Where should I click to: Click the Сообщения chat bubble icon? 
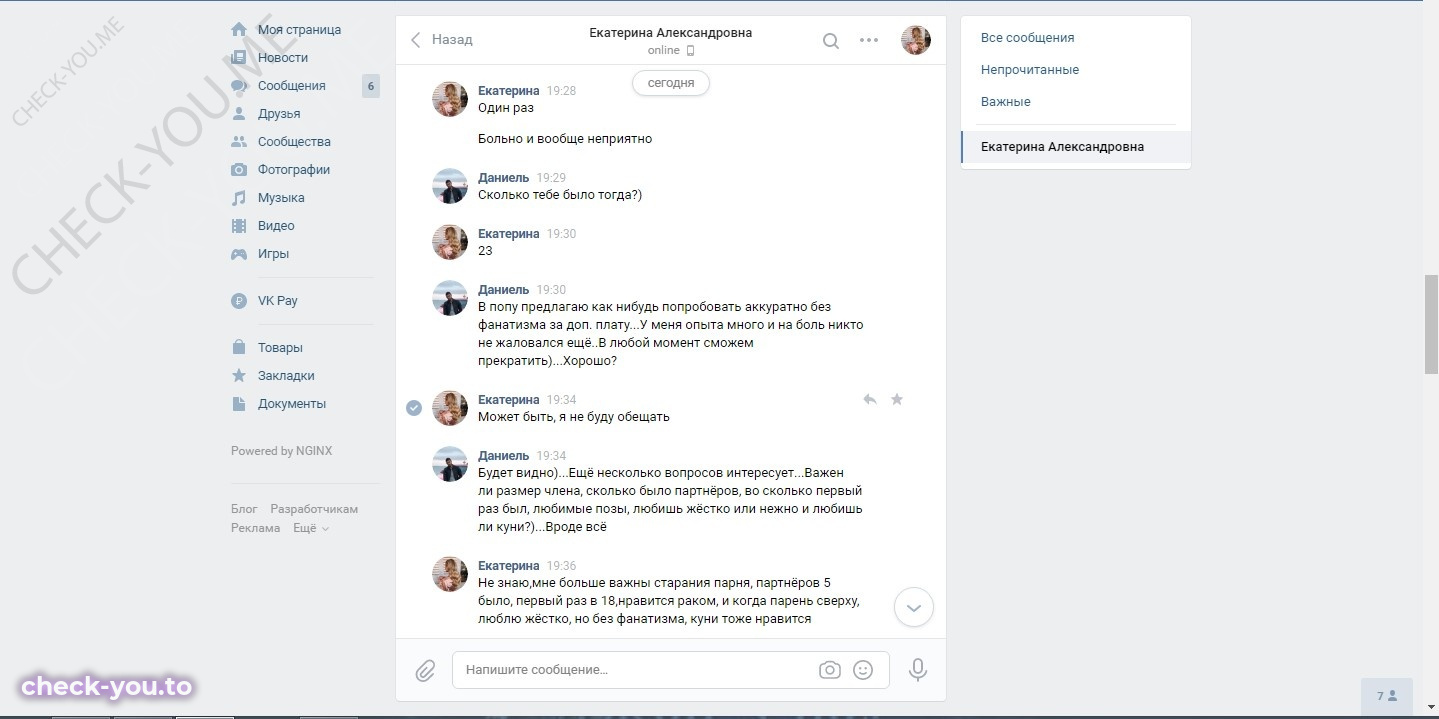[239, 86]
